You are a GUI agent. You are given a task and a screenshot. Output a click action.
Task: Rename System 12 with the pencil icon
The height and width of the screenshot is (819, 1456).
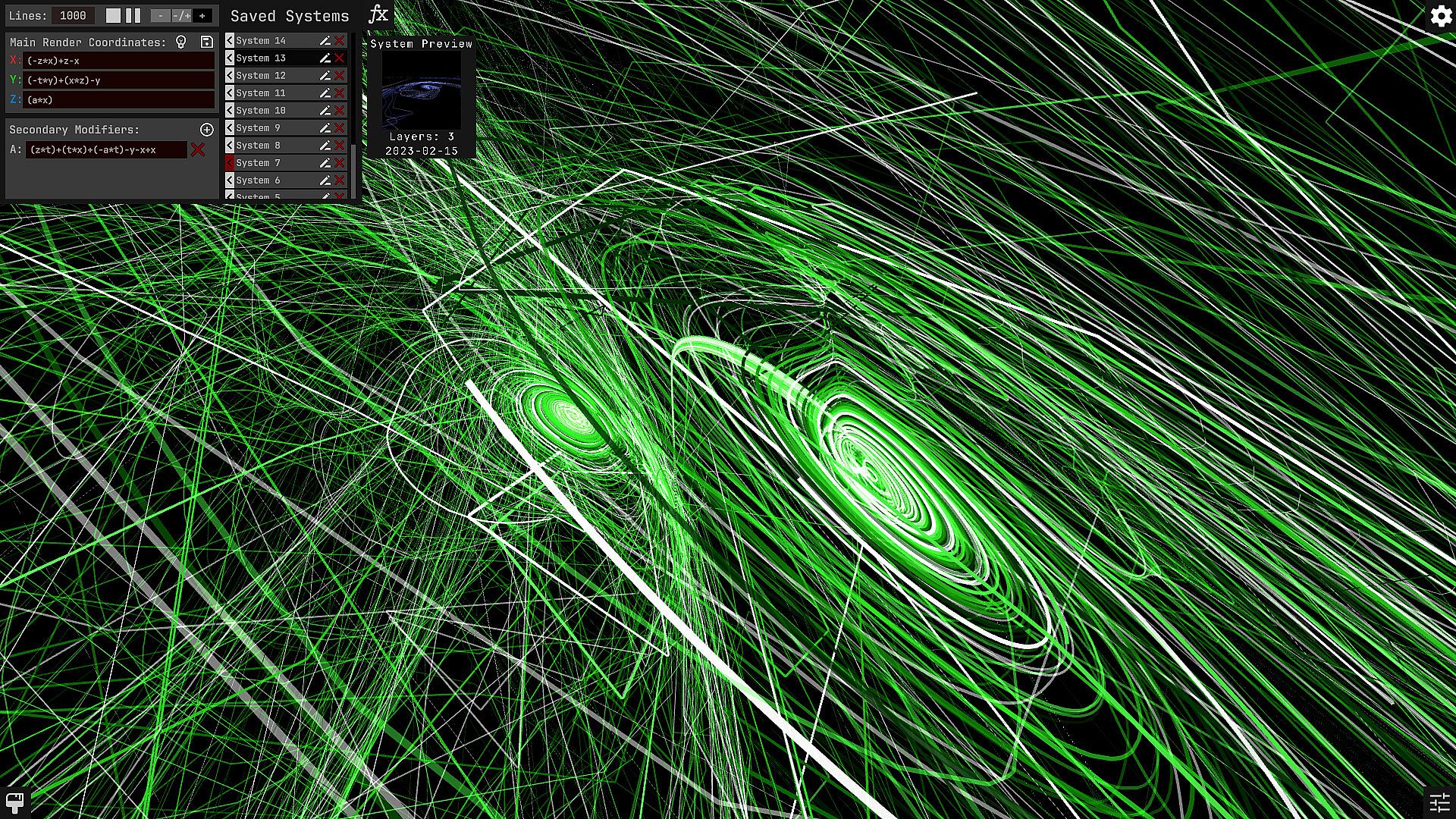(325, 76)
